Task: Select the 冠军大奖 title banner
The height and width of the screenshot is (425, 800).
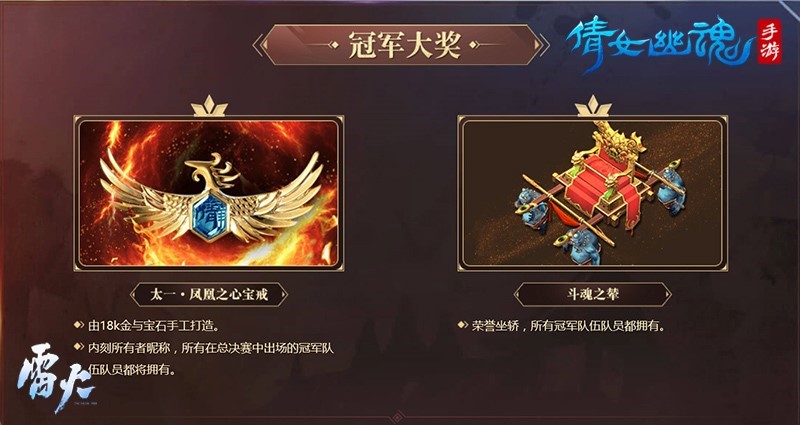Action: tap(402, 45)
